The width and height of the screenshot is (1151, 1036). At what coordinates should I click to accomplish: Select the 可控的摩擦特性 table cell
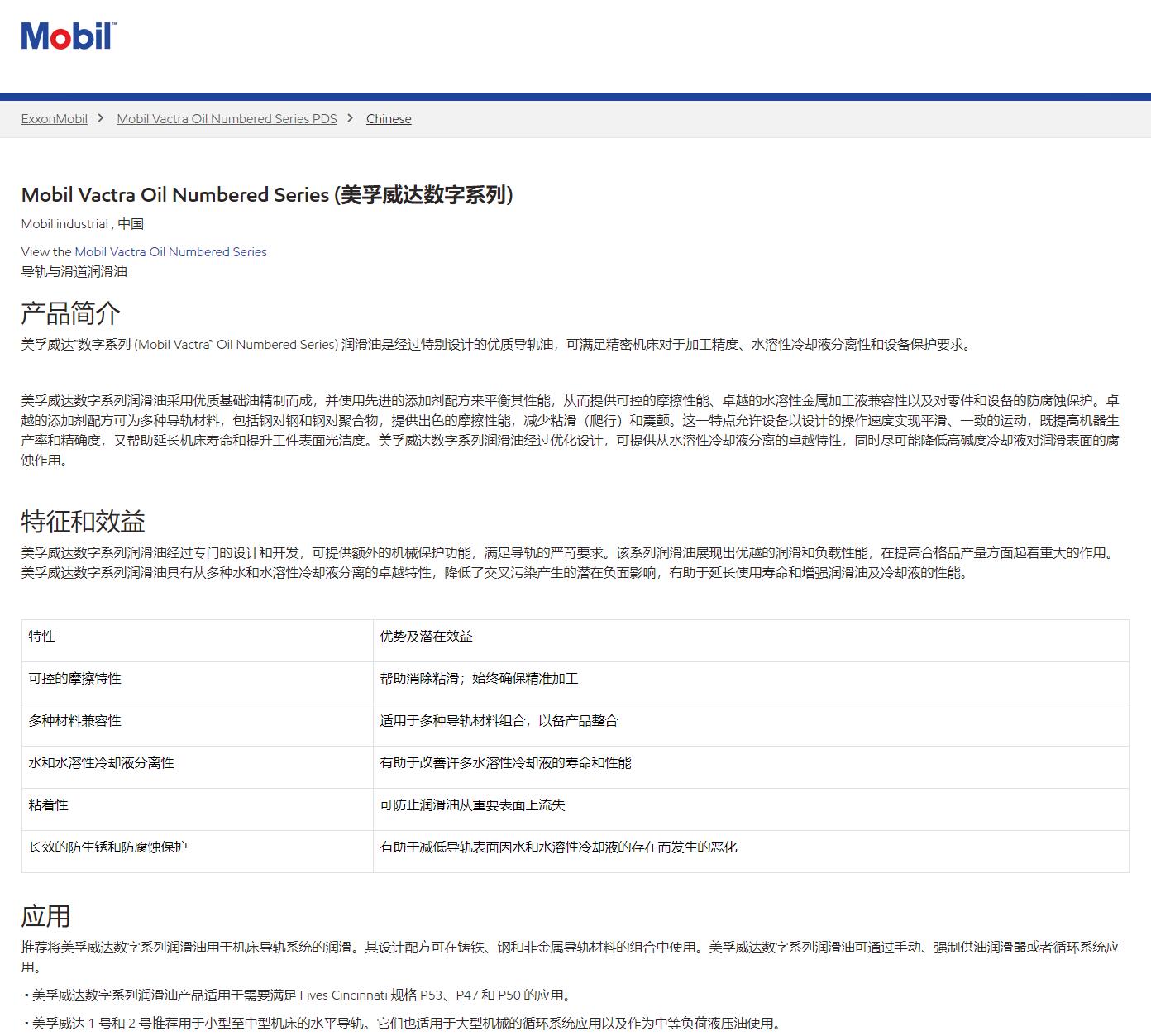pyautogui.click(x=198, y=683)
